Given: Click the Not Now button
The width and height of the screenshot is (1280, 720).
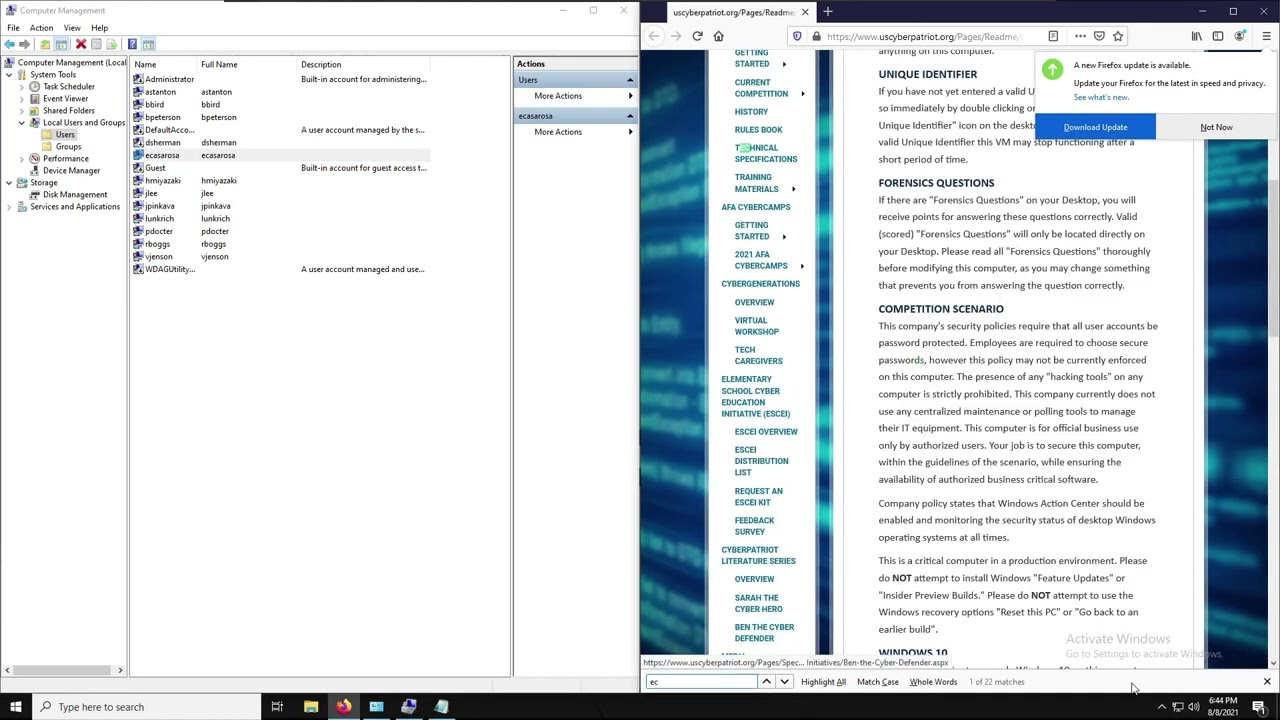Looking at the screenshot, I should (x=1216, y=127).
